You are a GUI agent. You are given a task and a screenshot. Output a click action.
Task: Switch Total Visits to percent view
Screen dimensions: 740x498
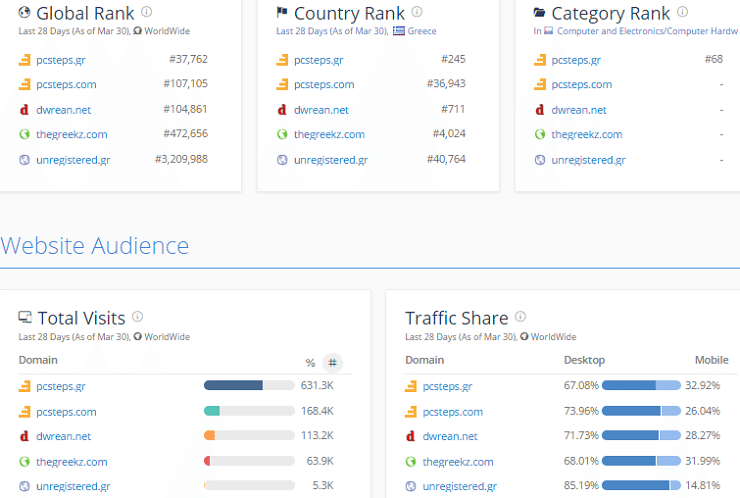(310, 363)
